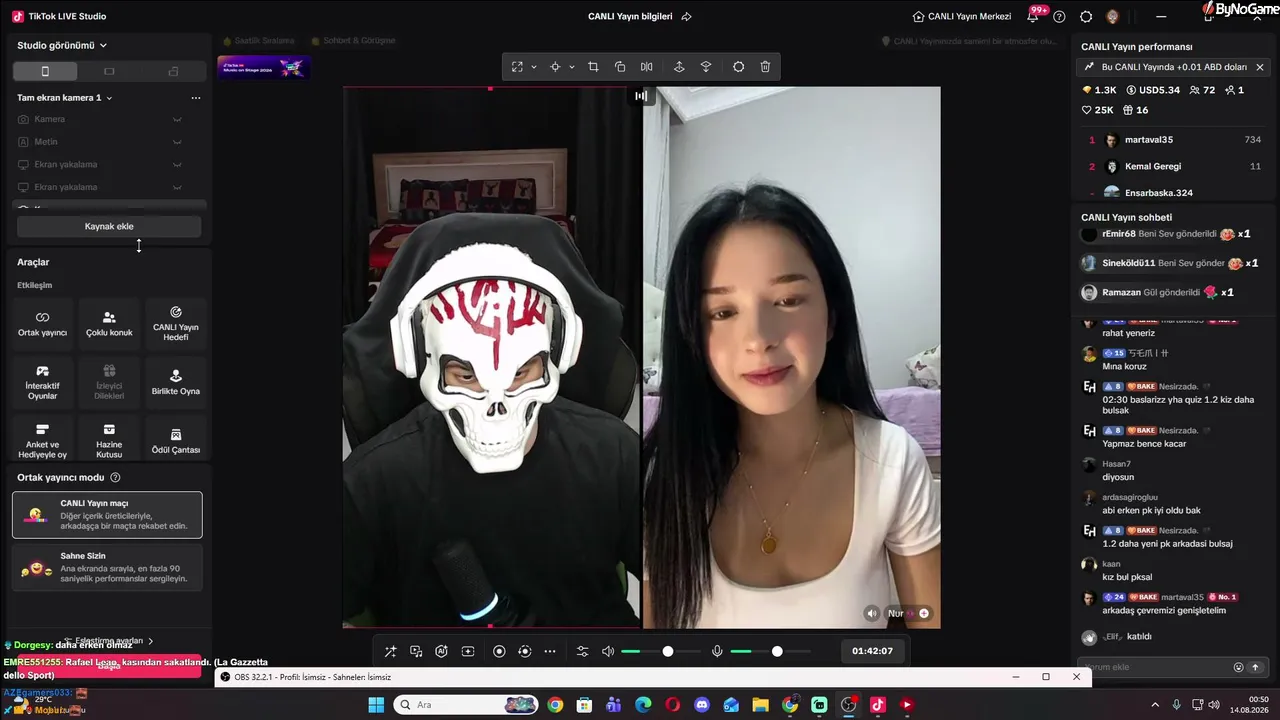Start recording with the record icon
1280x720 pixels.
tap(499, 651)
